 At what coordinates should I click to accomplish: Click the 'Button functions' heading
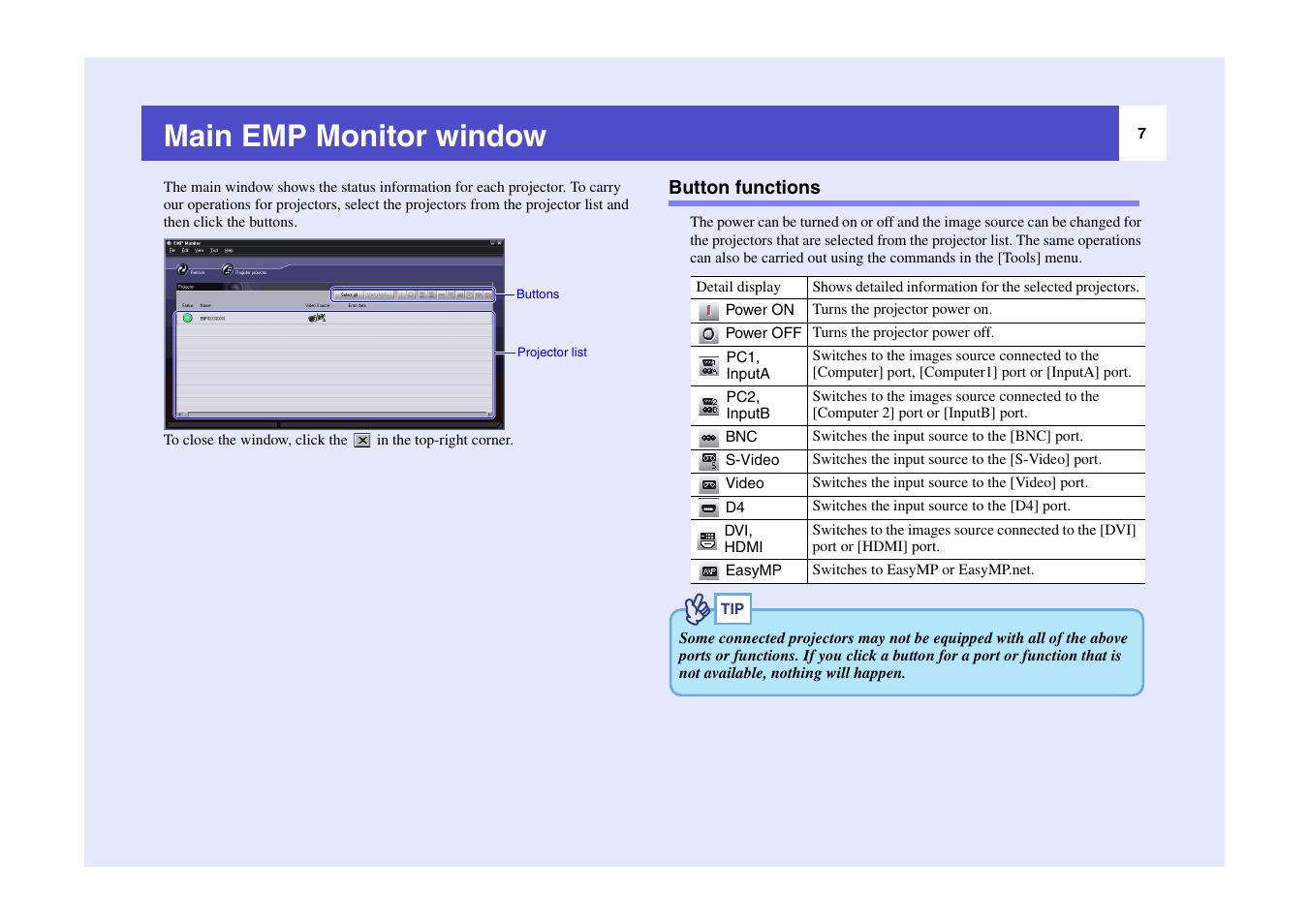[x=744, y=188]
